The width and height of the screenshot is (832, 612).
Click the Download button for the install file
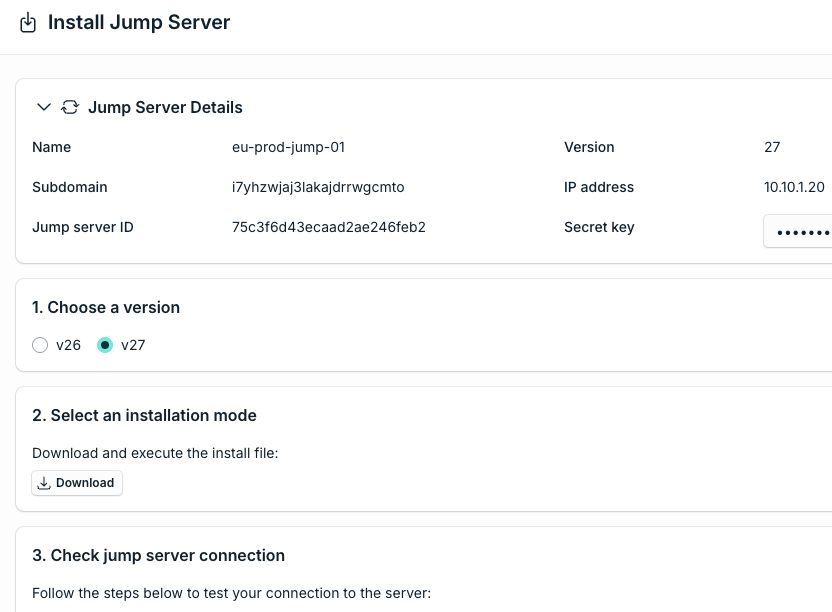tap(77, 483)
